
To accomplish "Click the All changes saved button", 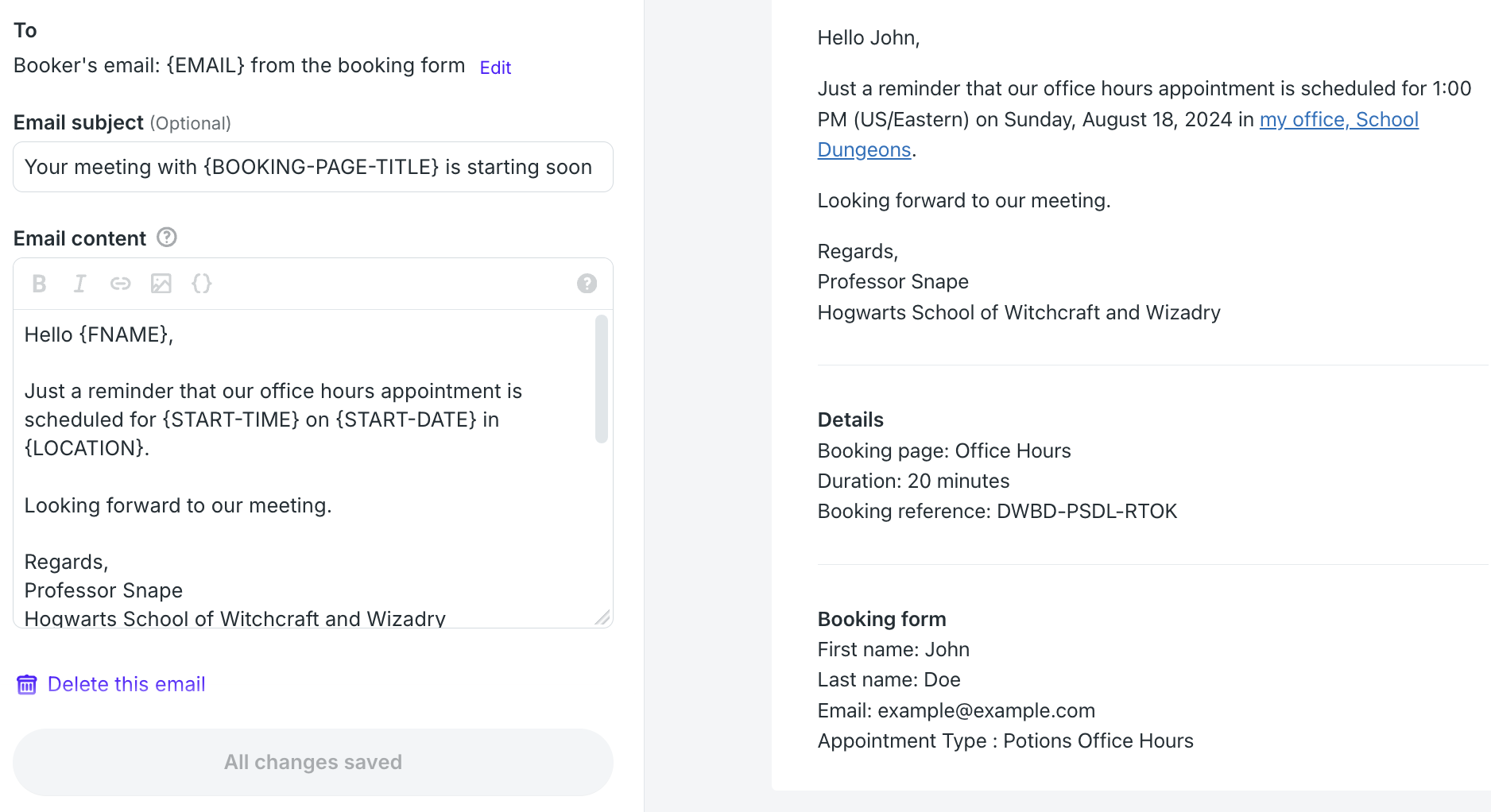I will click(x=313, y=762).
